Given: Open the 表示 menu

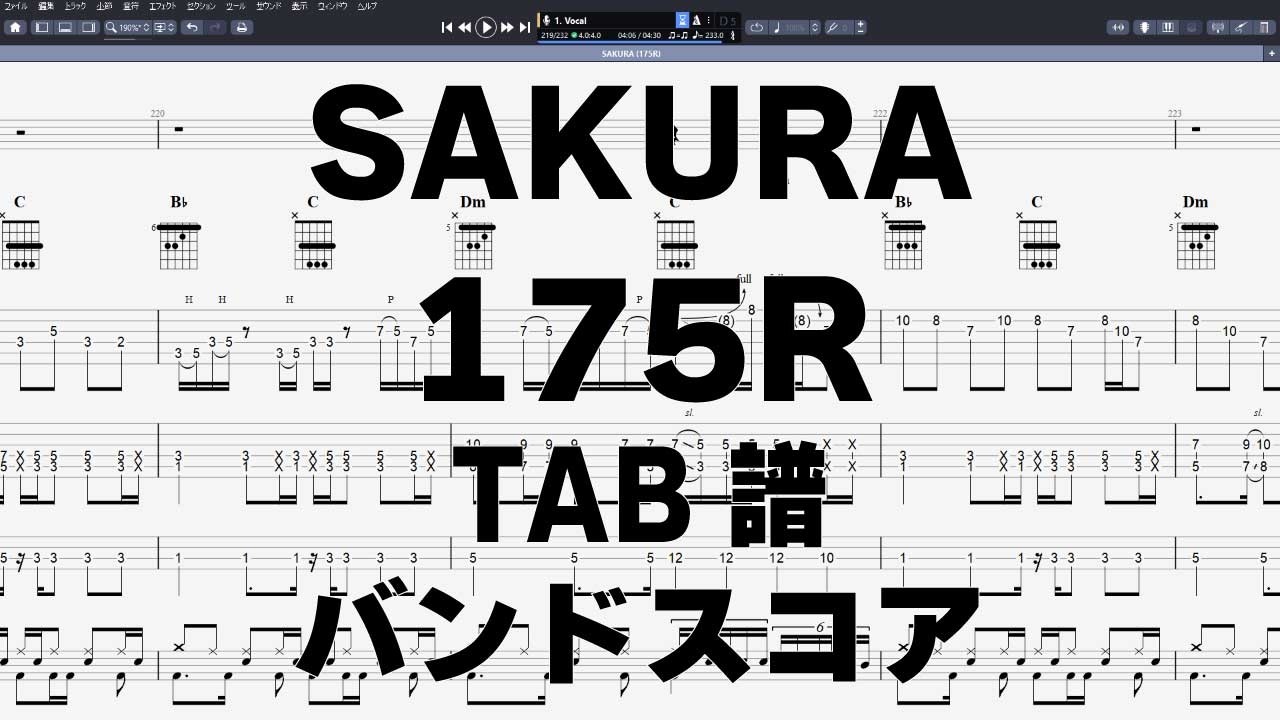Looking at the screenshot, I should [x=299, y=6].
